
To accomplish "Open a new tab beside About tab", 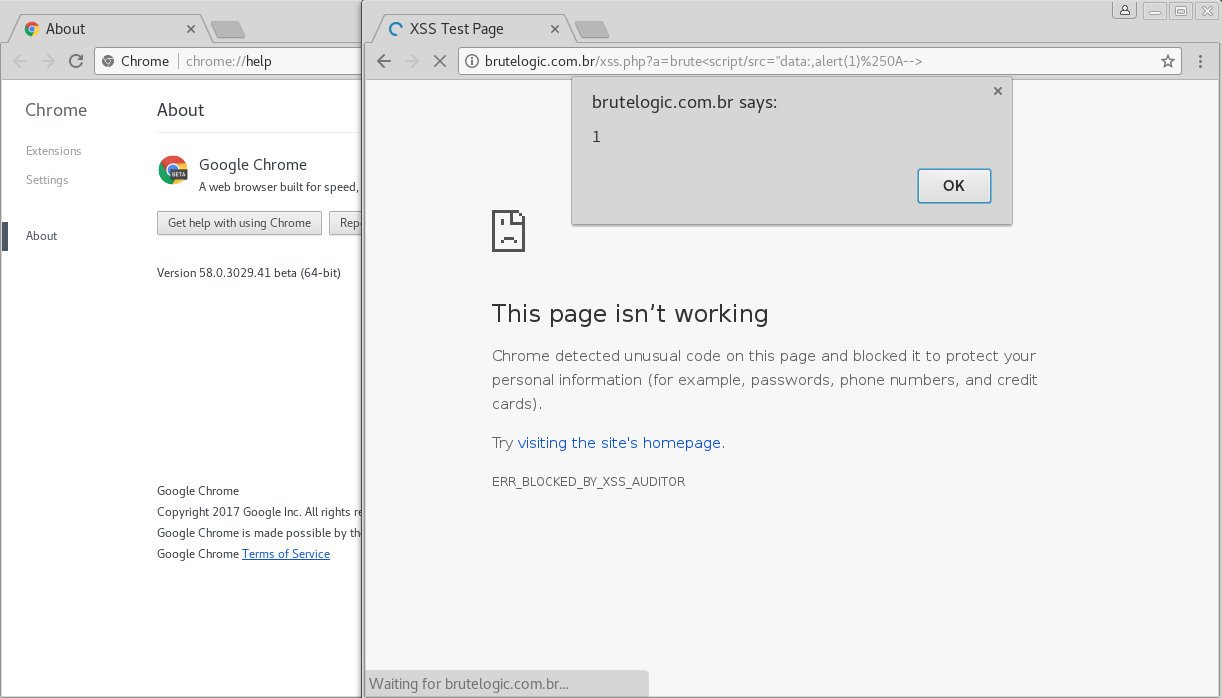I will point(228,29).
